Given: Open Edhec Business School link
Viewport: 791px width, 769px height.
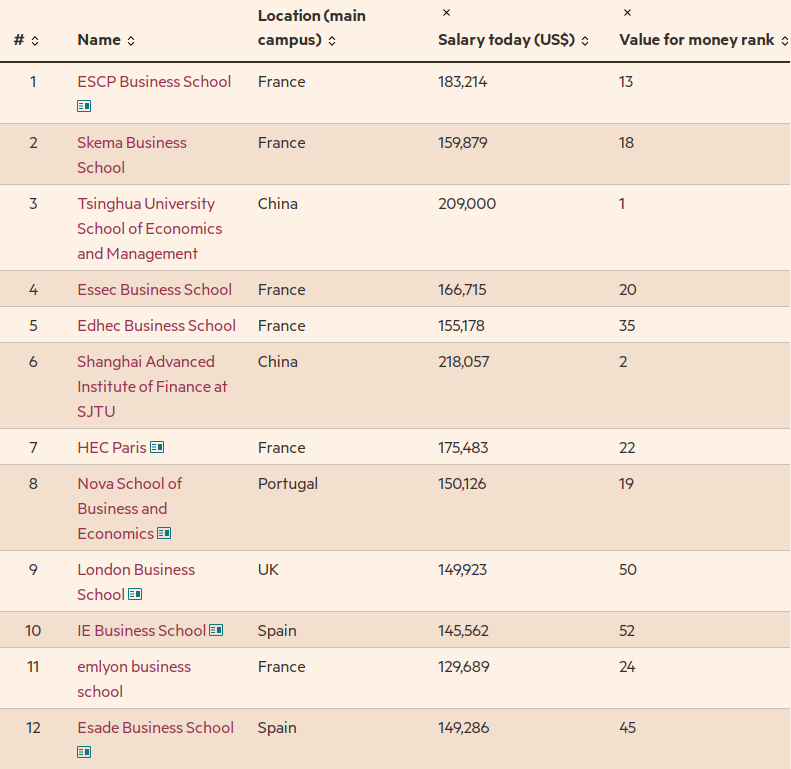Looking at the screenshot, I should point(156,325).
